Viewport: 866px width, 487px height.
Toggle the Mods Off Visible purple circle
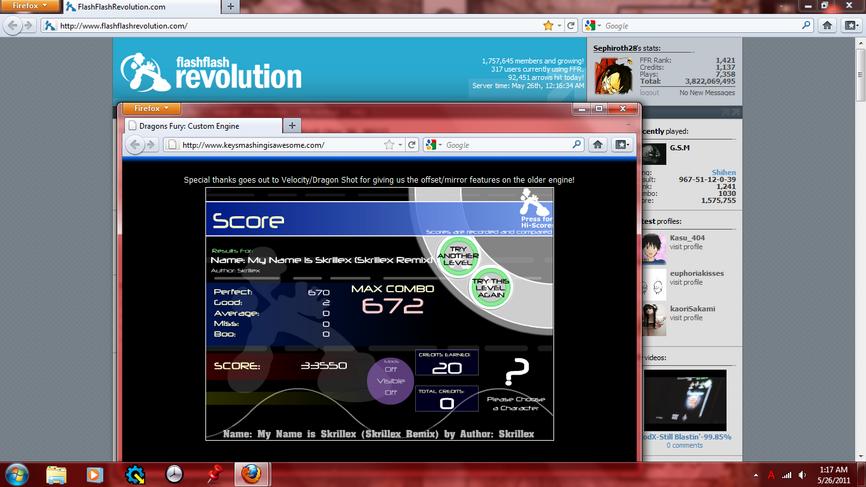[390, 381]
